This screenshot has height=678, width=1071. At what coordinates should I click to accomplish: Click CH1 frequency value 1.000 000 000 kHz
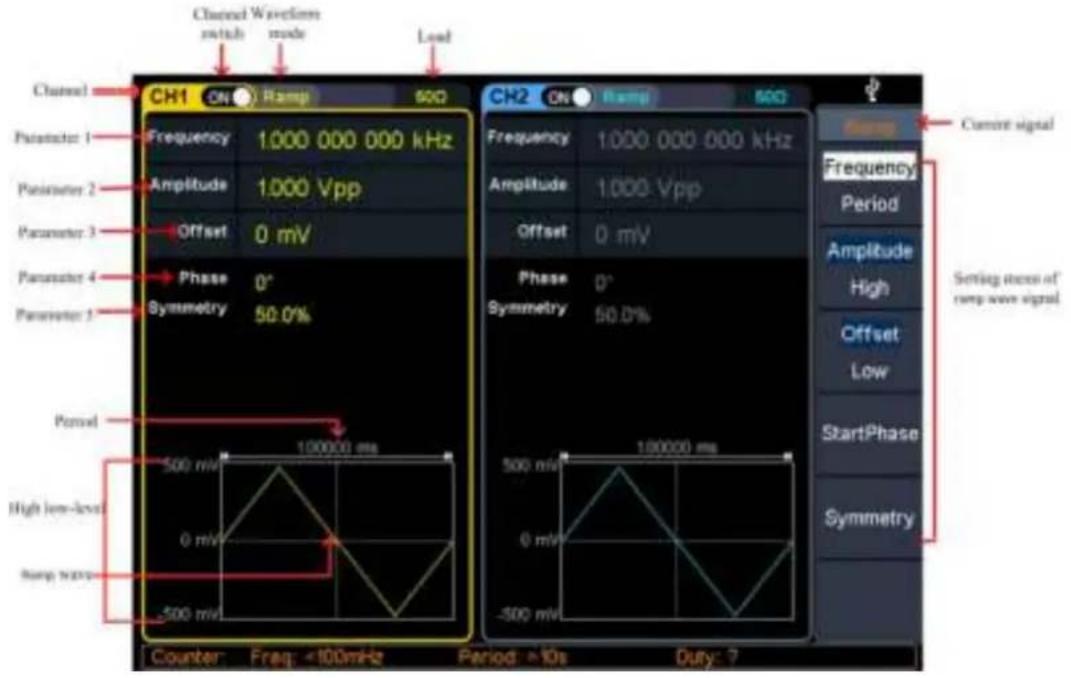coord(354,141)
